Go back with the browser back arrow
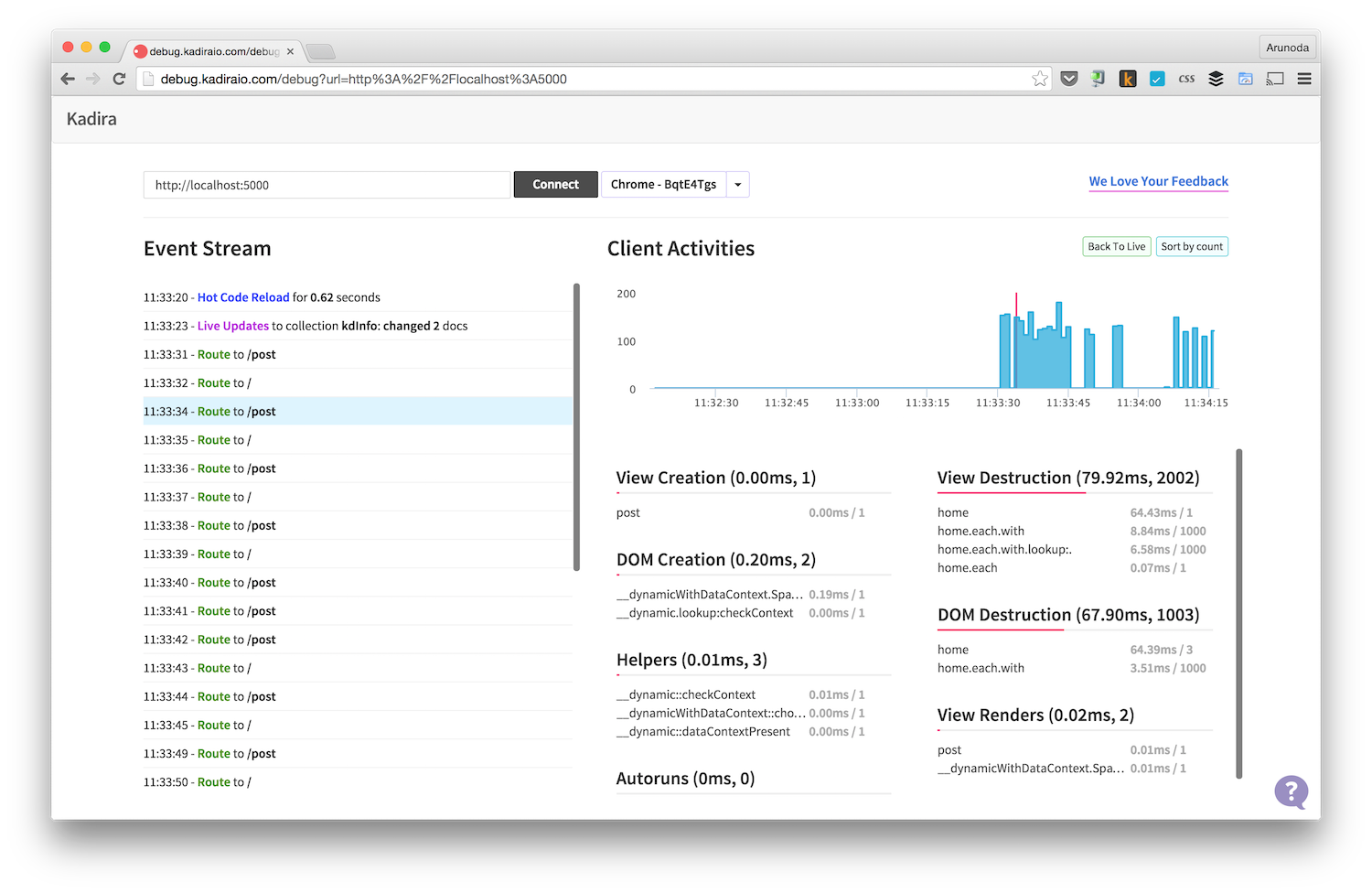1372x893 pixels. coord(68,79)
